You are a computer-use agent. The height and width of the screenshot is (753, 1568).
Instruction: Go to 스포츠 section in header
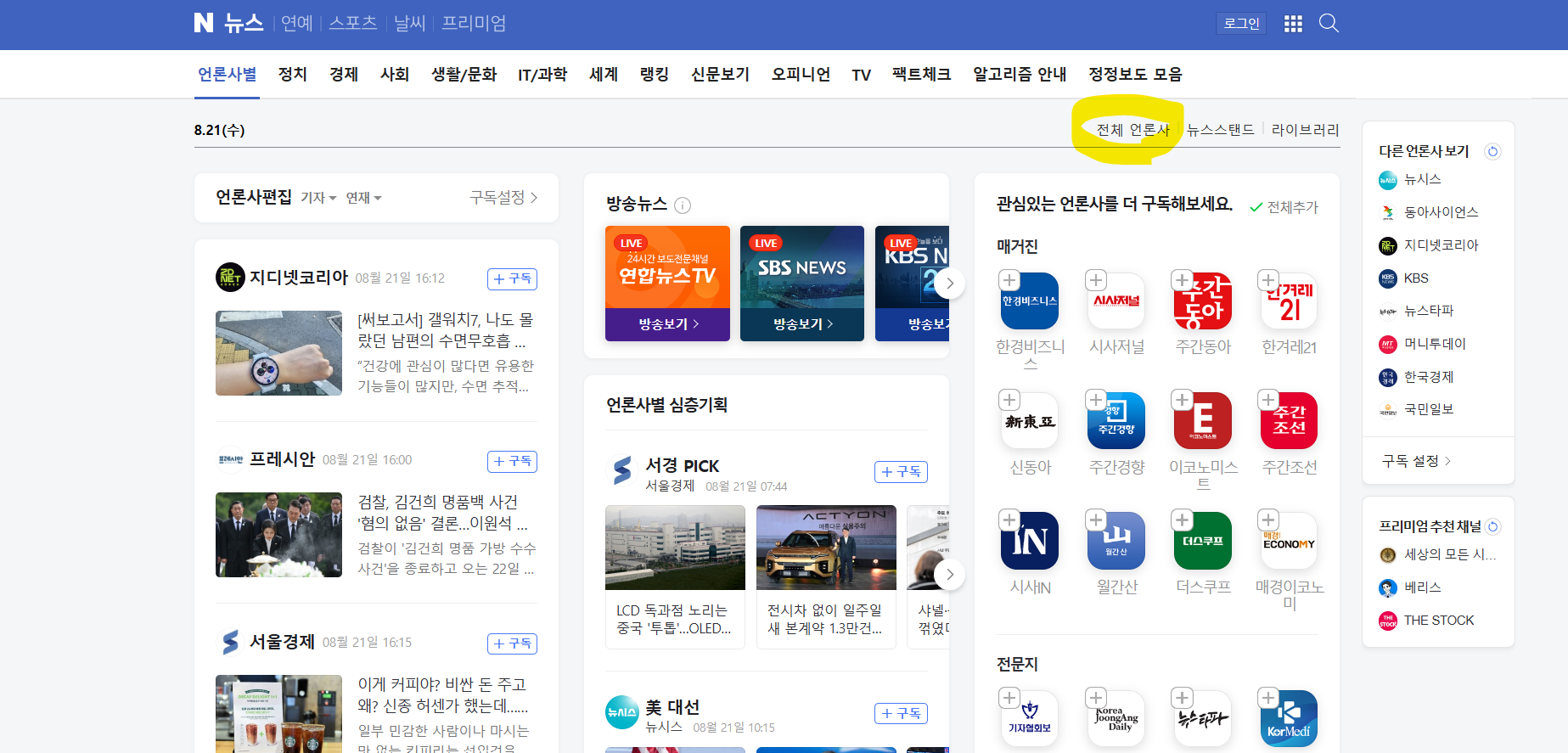point(352,23)
